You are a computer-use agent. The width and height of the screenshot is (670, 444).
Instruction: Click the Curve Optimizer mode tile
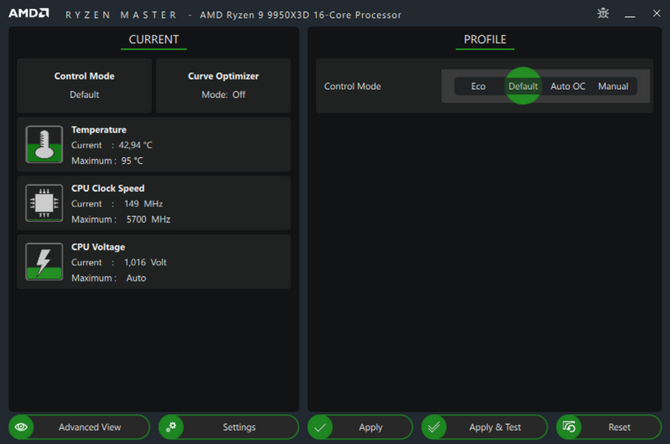(x=223, y=85)
